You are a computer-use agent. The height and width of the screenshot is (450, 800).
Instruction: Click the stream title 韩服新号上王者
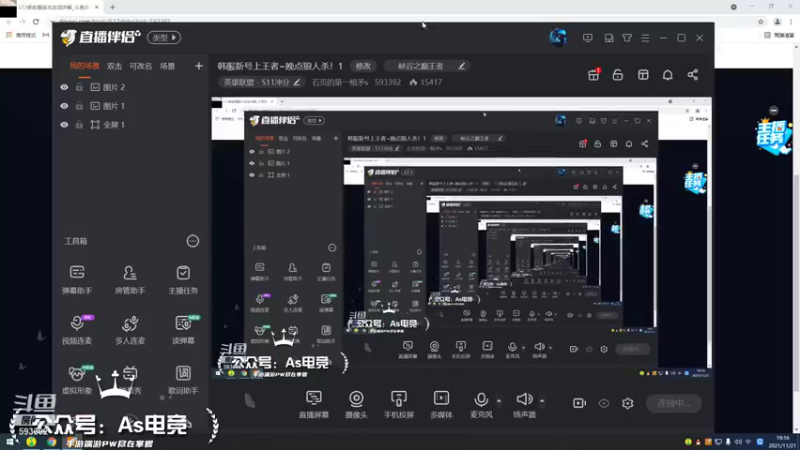coord(280,66)
